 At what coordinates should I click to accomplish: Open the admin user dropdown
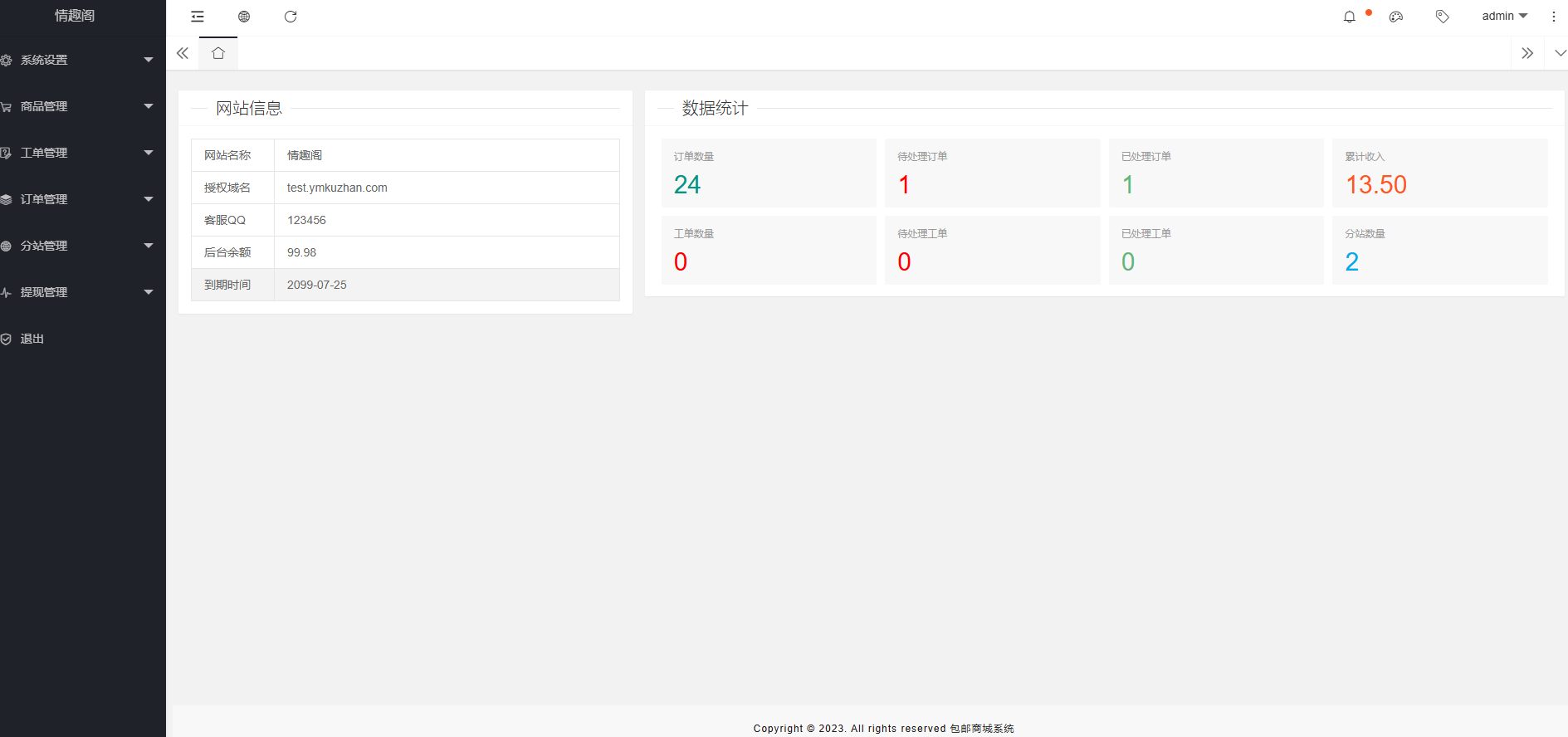point(1504,17)
